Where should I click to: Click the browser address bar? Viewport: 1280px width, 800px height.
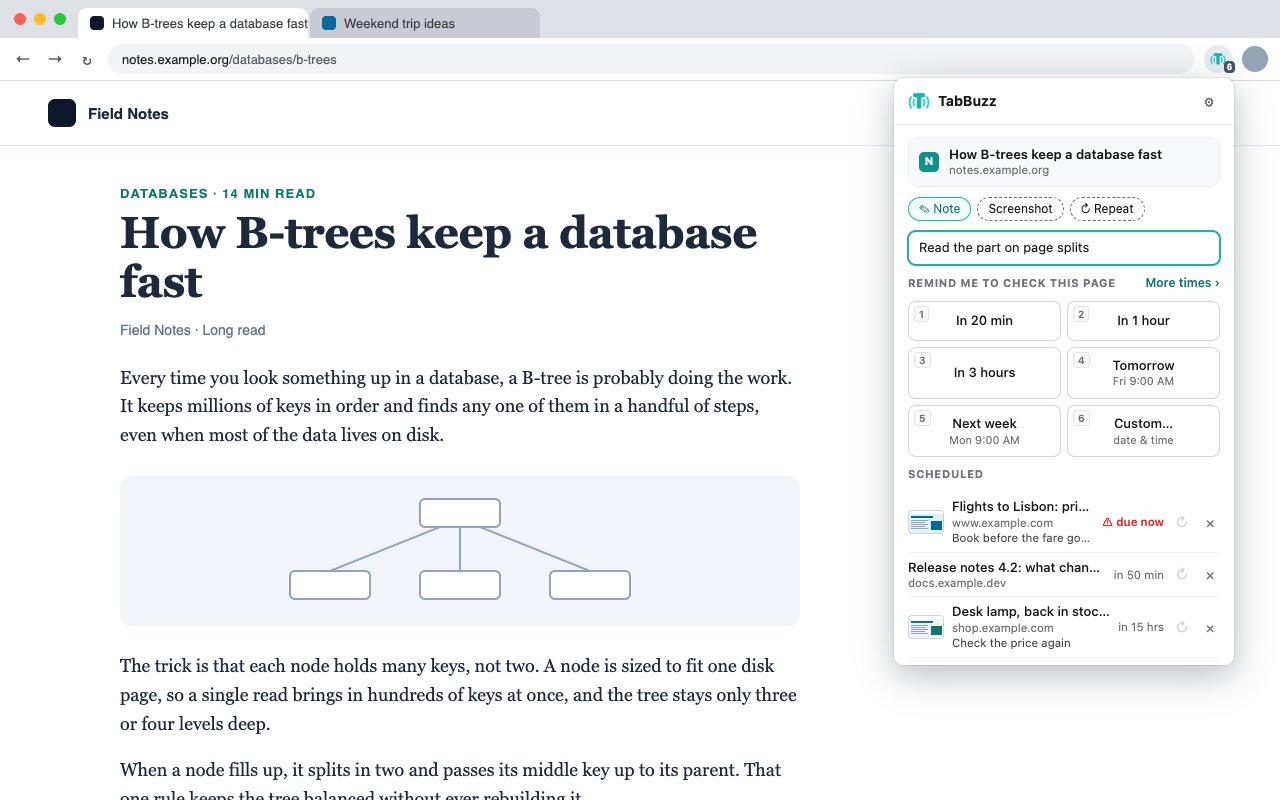point(650,60)
